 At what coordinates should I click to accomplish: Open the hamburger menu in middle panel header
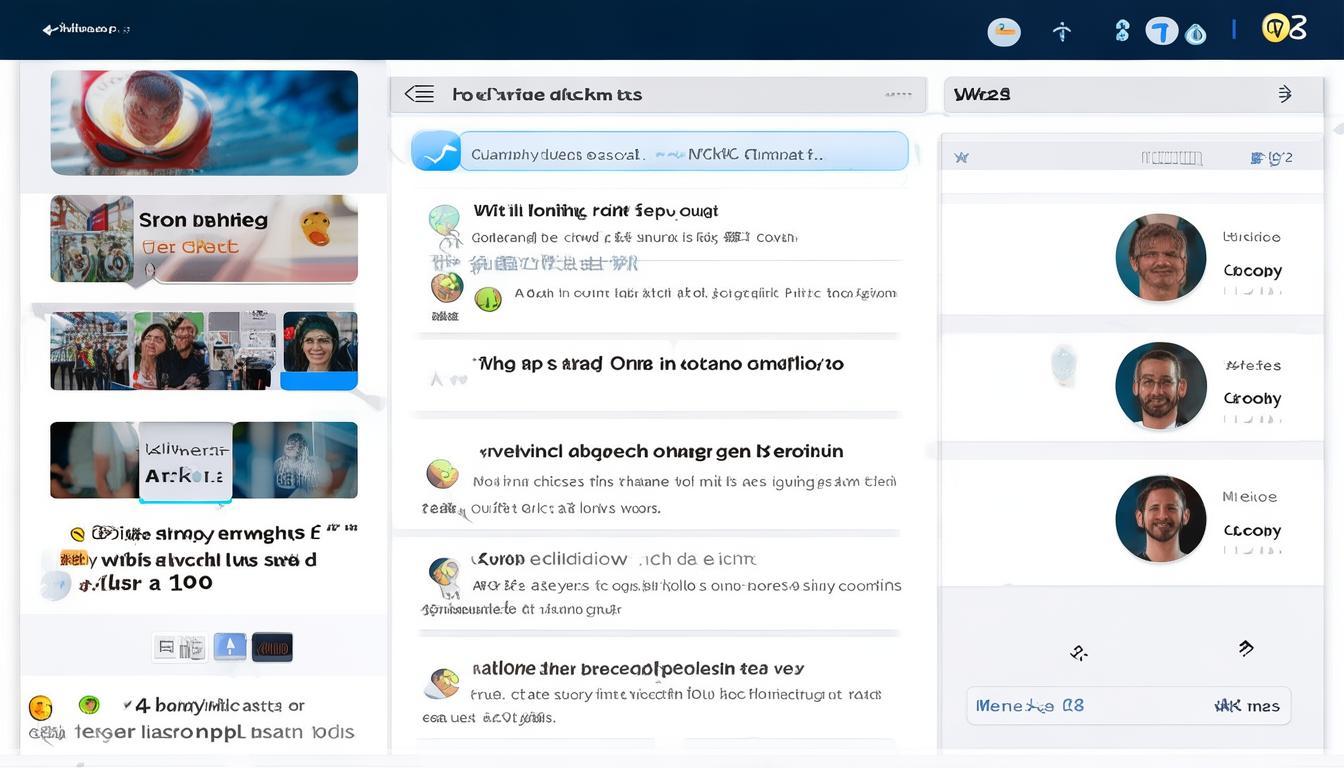(x=419, y=94)
